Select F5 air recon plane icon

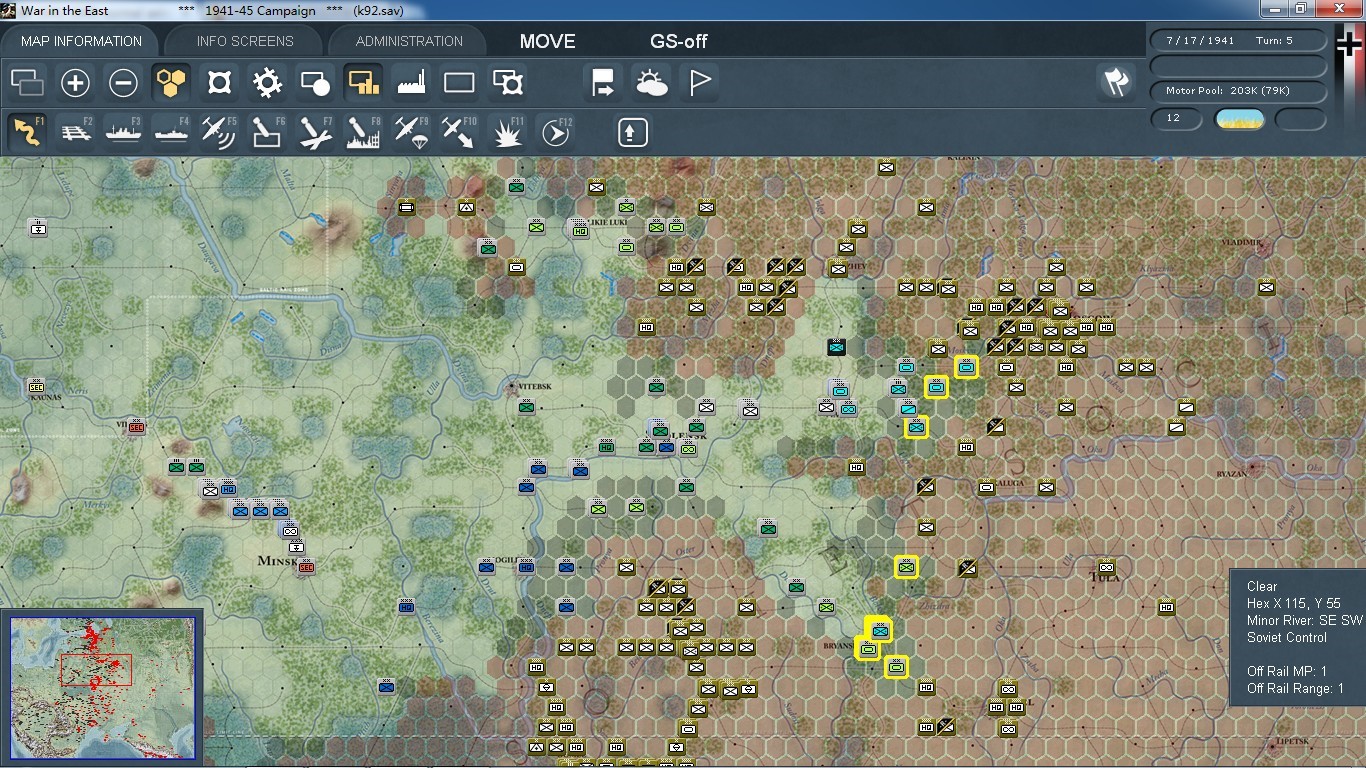[219, 132]
